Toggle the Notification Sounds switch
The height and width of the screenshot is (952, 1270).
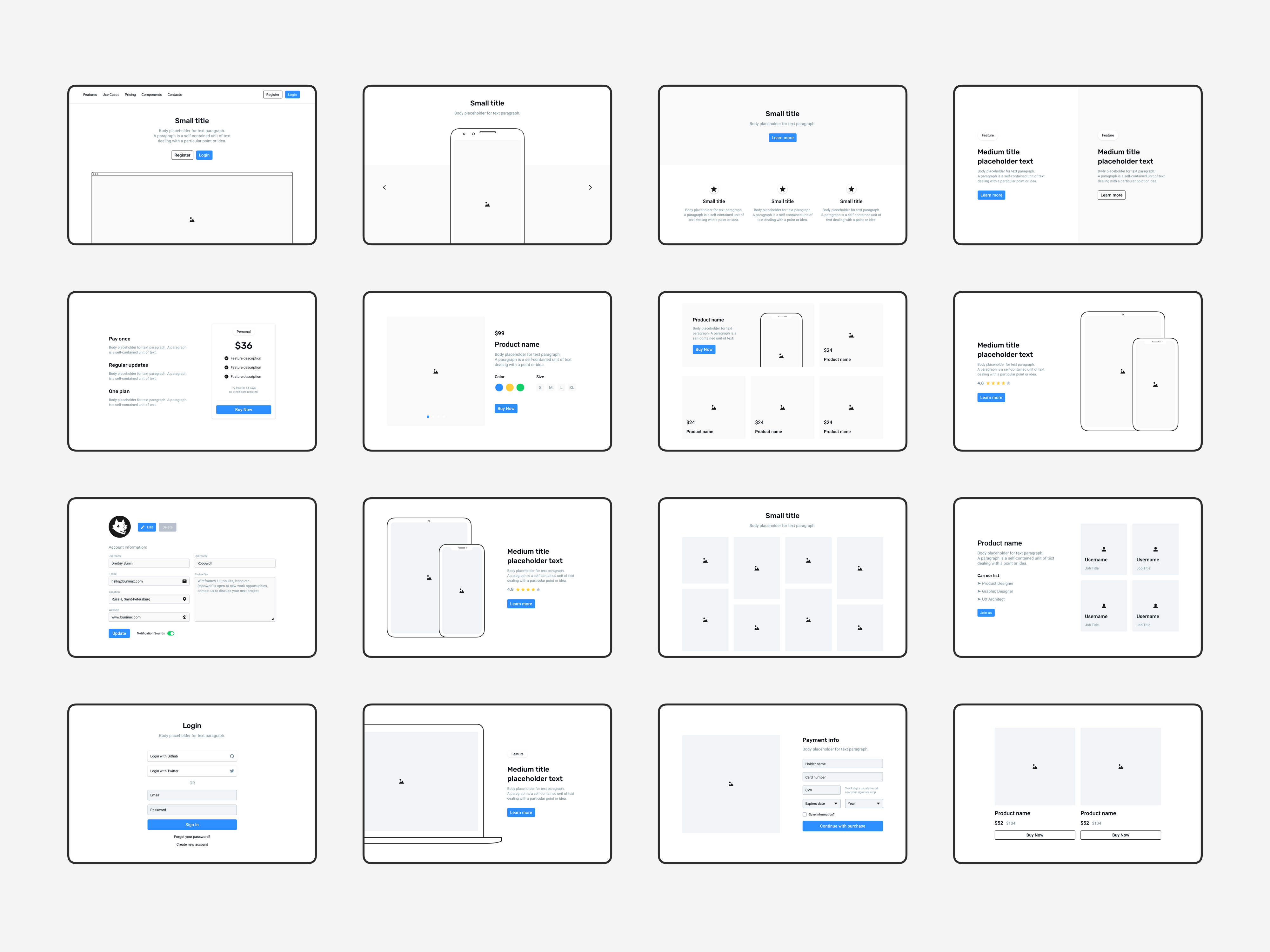point(170,633)
